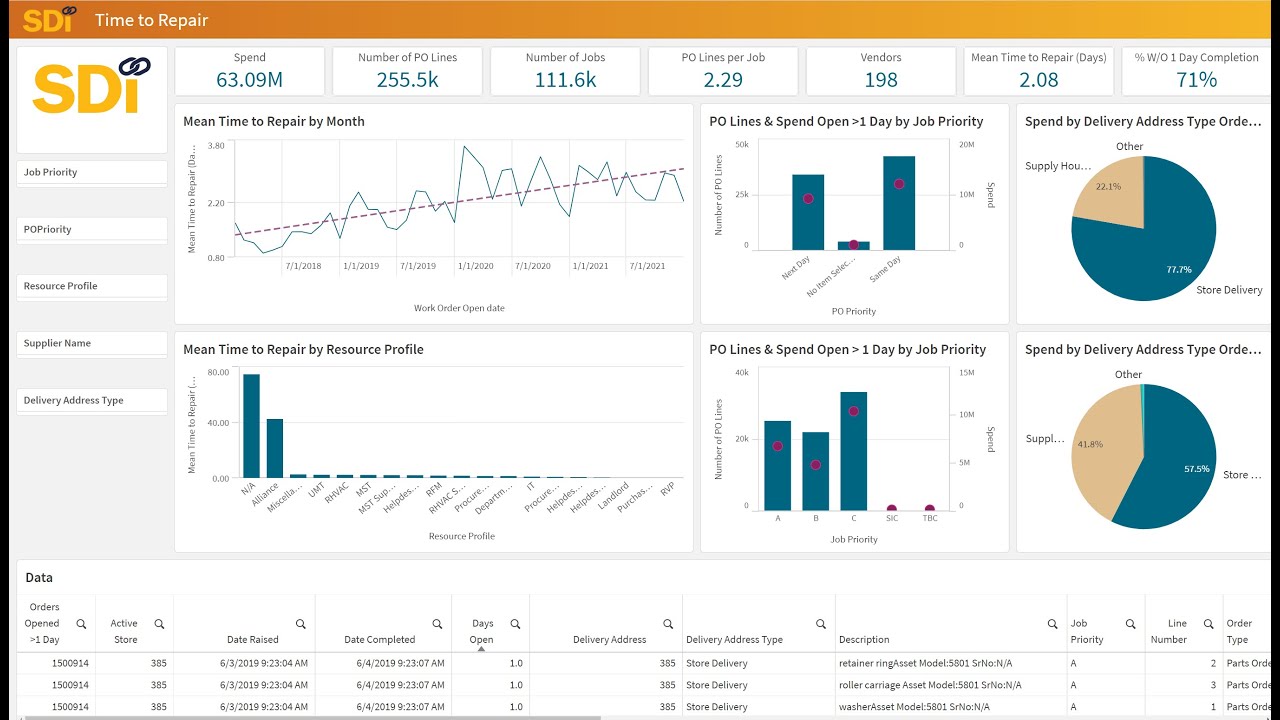Select bar B in Job Priority chart
The width and height of the screenshot is (1280, 720).
tap(816, 471)
